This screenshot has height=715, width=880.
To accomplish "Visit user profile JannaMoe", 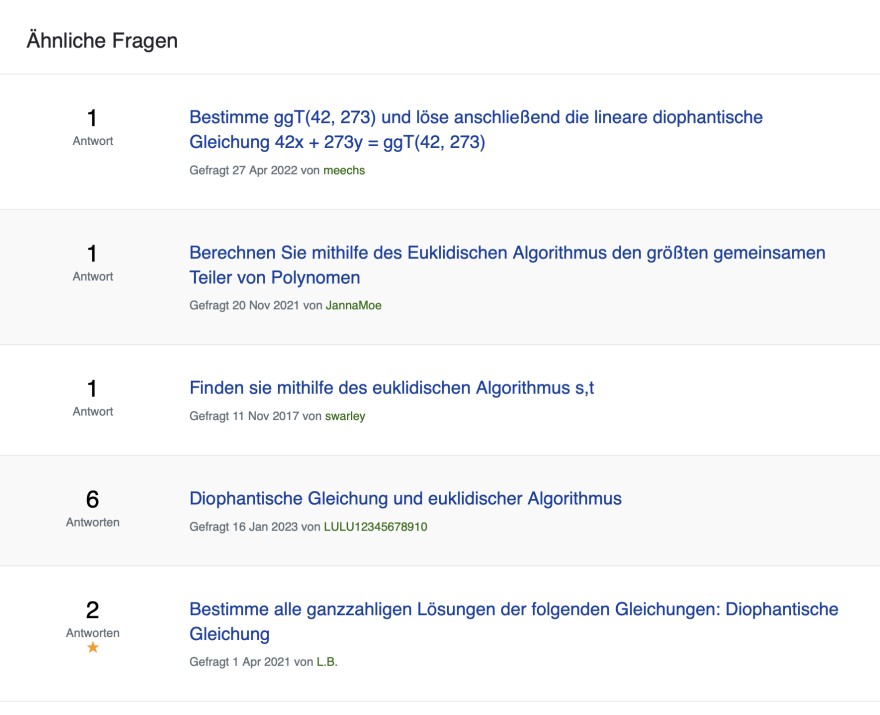I will click(353, 305).
